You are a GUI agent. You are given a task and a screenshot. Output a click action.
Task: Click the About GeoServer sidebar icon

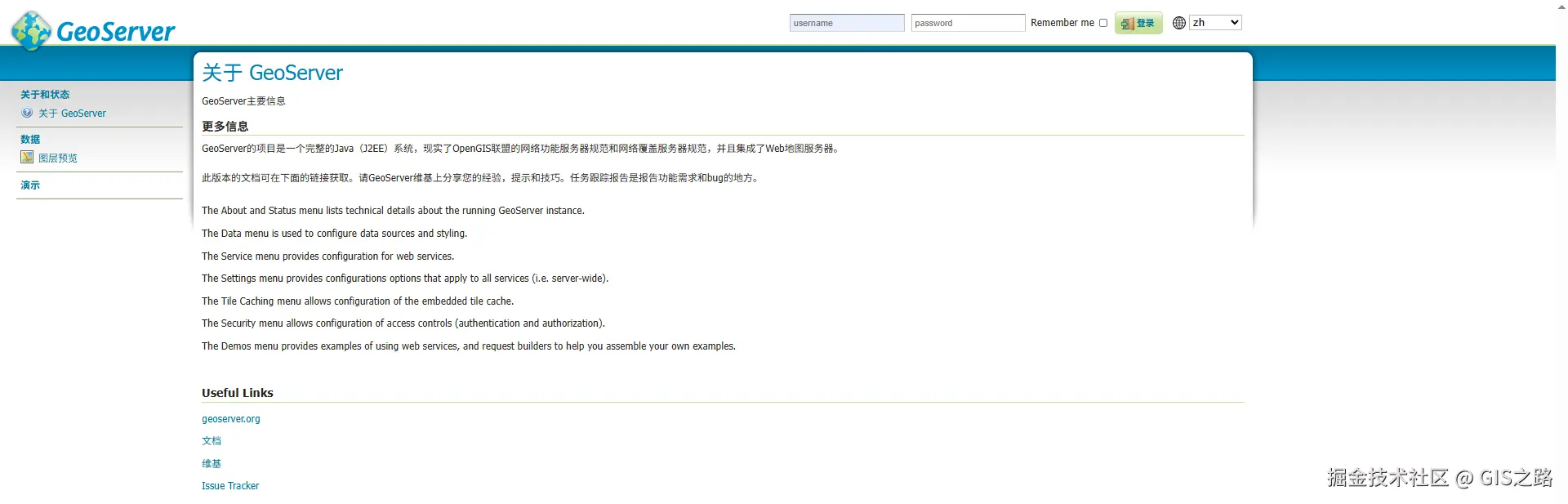[x=27, y=113]
